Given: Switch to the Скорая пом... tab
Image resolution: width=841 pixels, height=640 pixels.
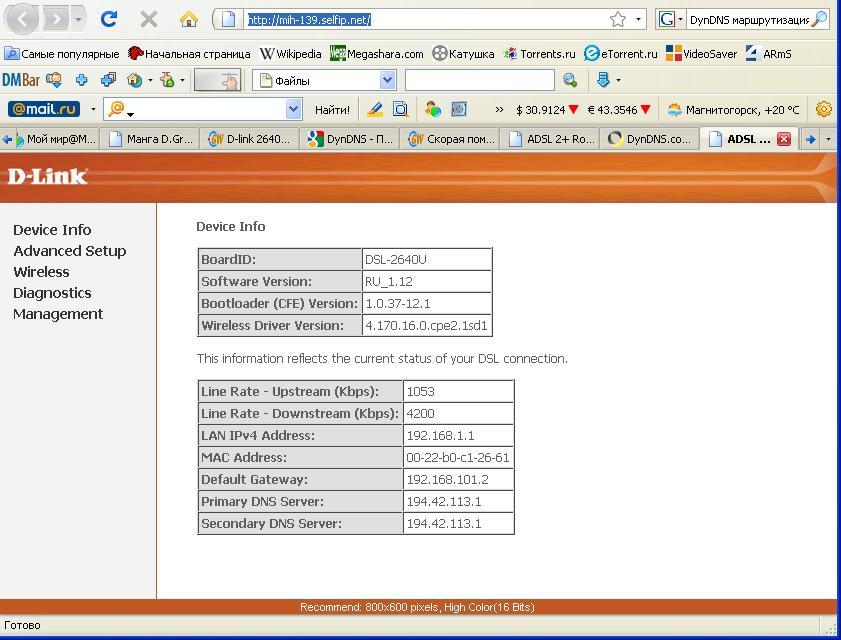Looking at the screenshot, I should (x=449, y=139).
